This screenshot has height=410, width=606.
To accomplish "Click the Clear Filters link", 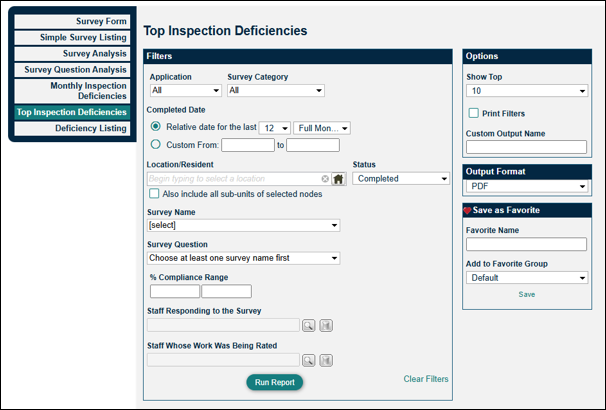I will pos(426,379).
